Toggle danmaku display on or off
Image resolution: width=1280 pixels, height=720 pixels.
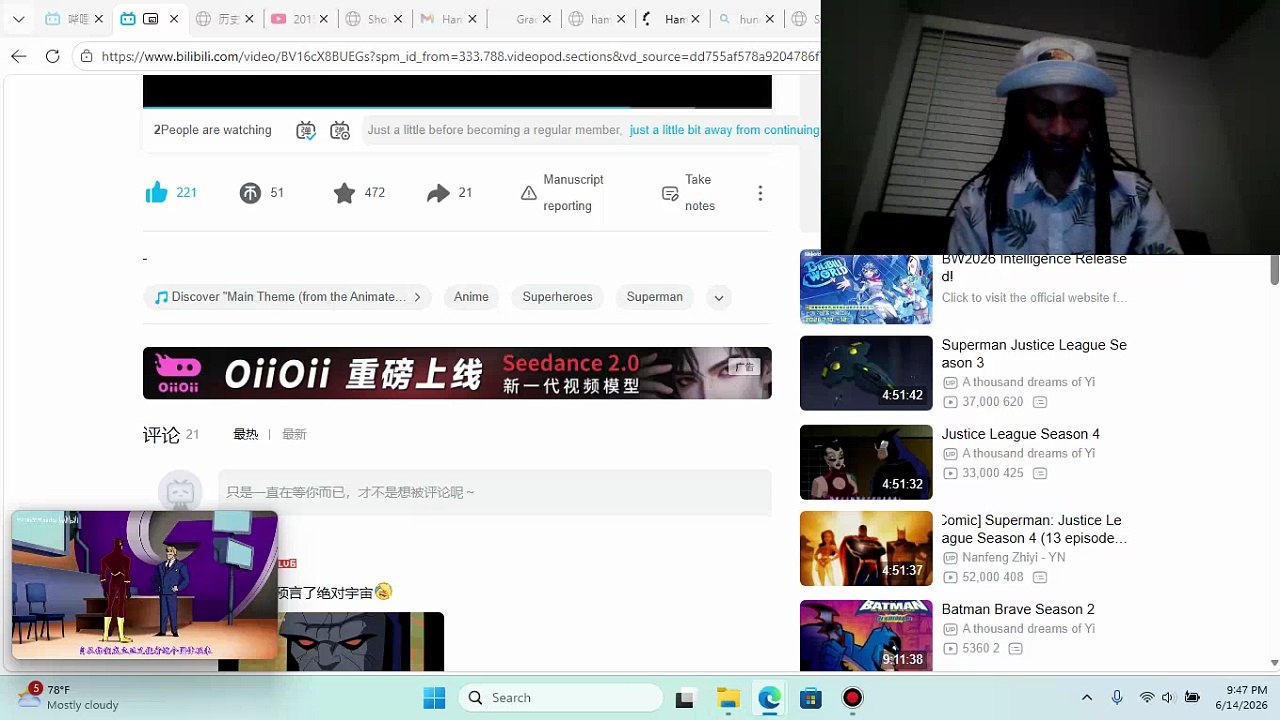[x=306, y=130]
